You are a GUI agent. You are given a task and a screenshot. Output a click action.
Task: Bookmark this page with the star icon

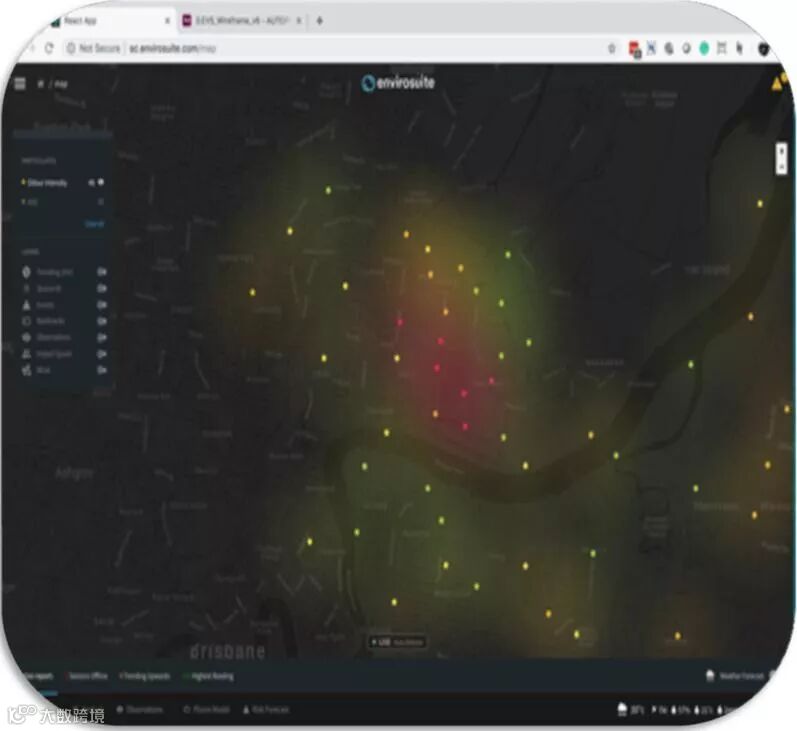[612, 48]
